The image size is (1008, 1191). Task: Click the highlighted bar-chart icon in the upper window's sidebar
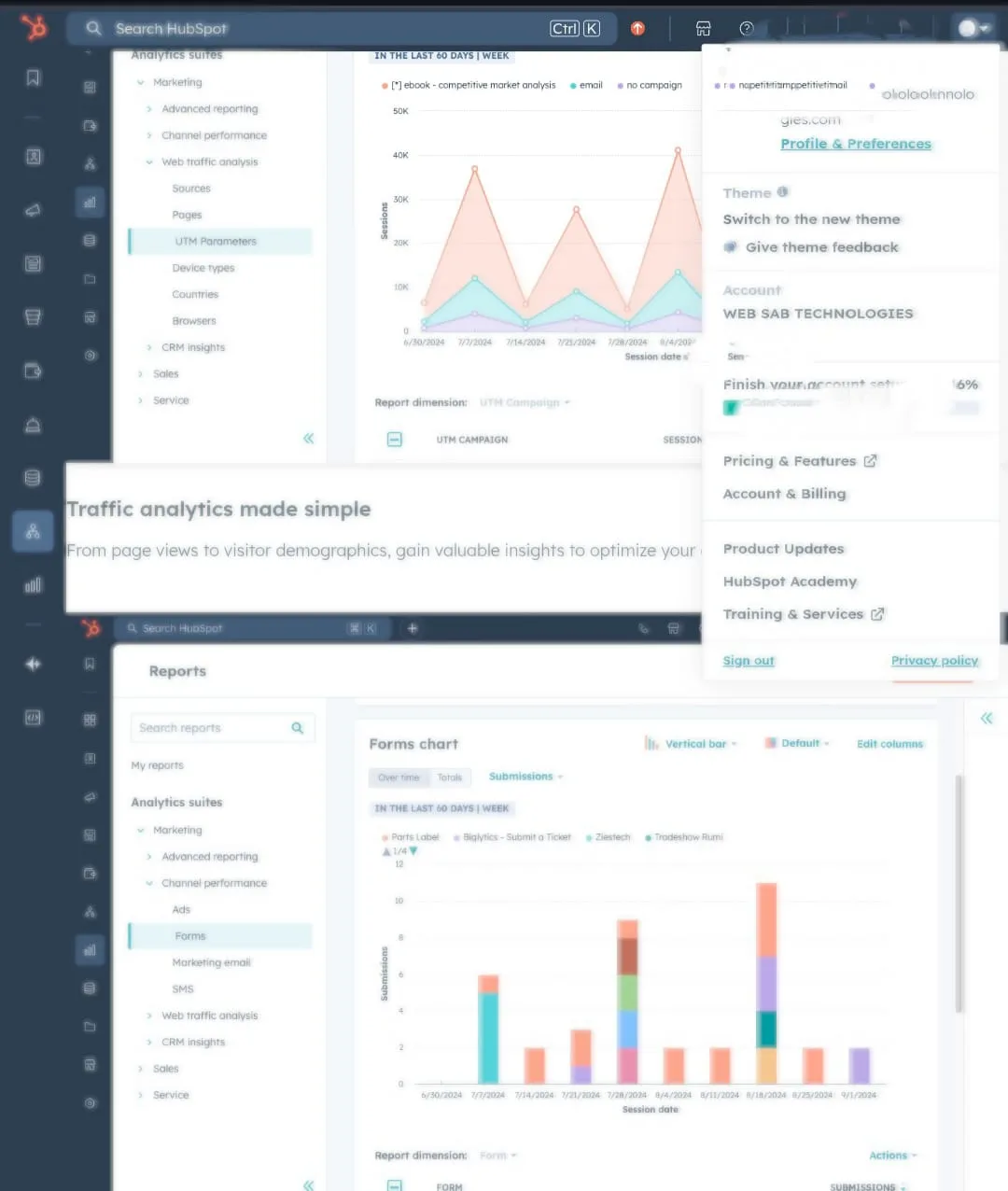[90, 202]
